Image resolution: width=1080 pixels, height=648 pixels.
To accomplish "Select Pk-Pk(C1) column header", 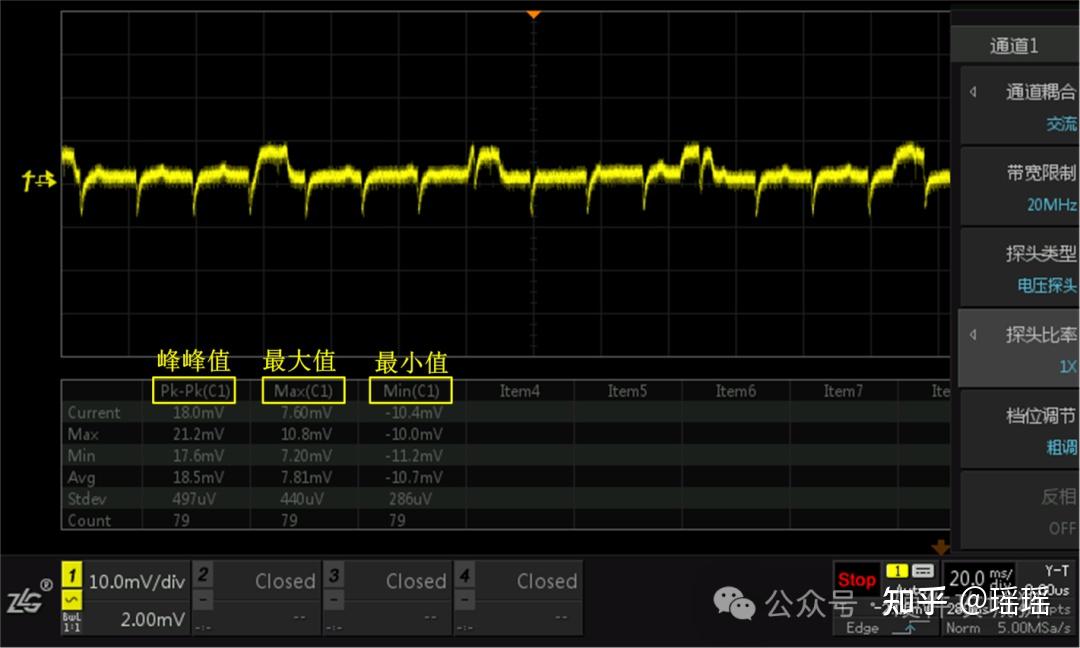I will coord(194,391).
